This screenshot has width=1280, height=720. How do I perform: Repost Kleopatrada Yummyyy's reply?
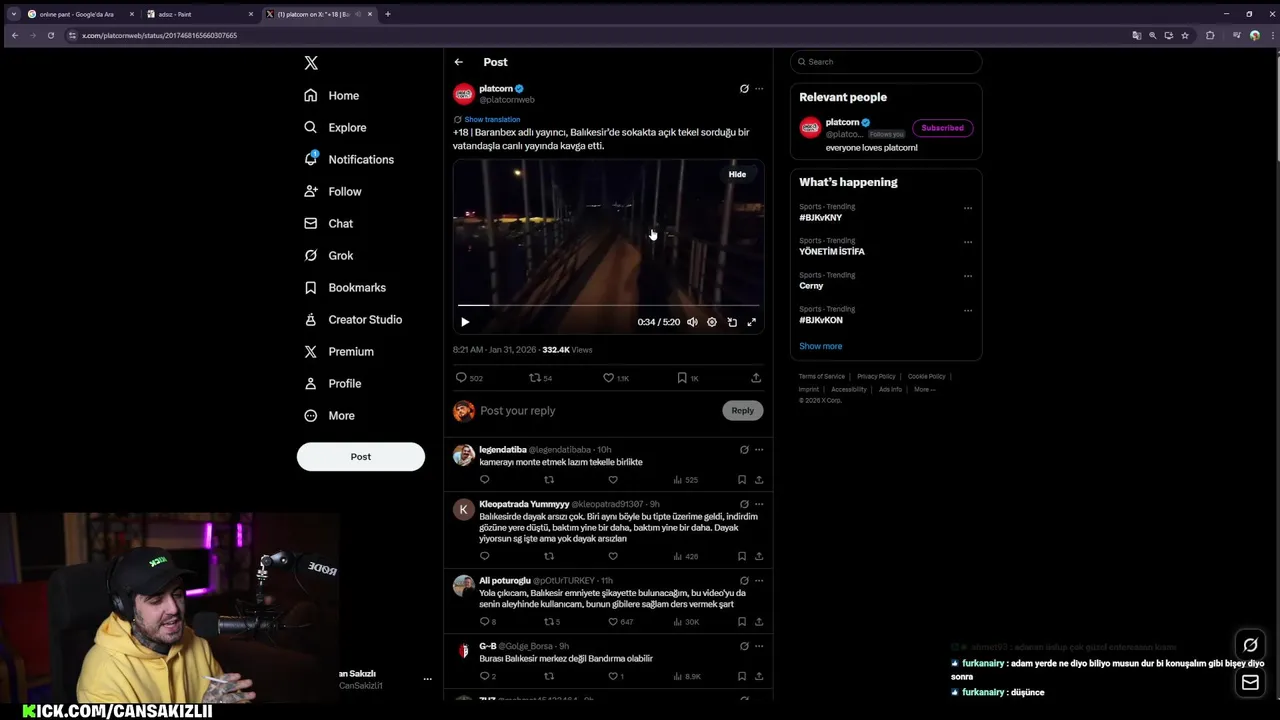pyautogui.click(x=549, y=556)
